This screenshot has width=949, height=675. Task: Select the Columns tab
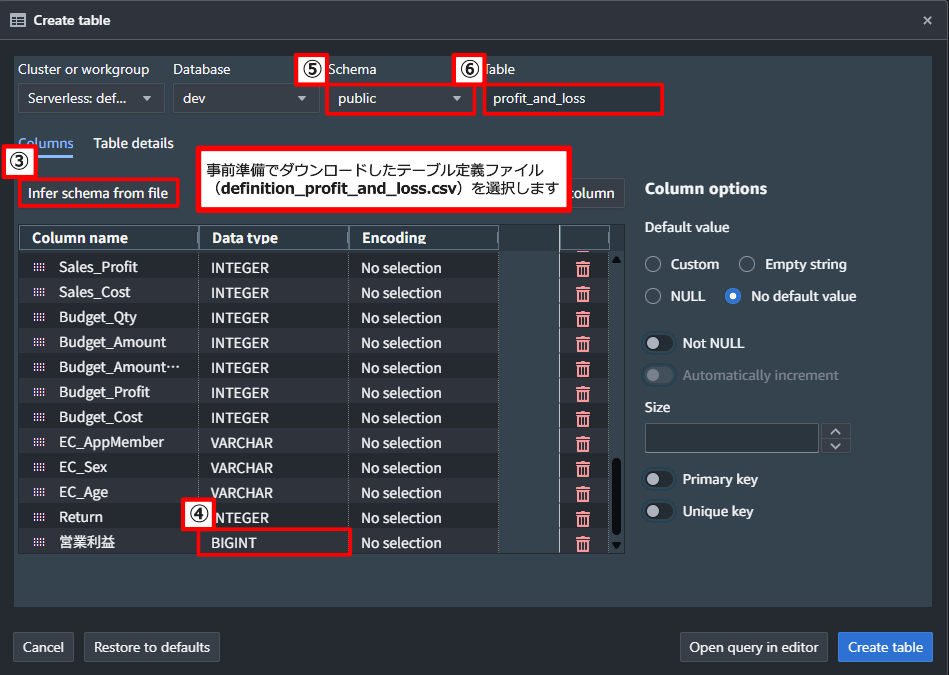click(46, 143)
